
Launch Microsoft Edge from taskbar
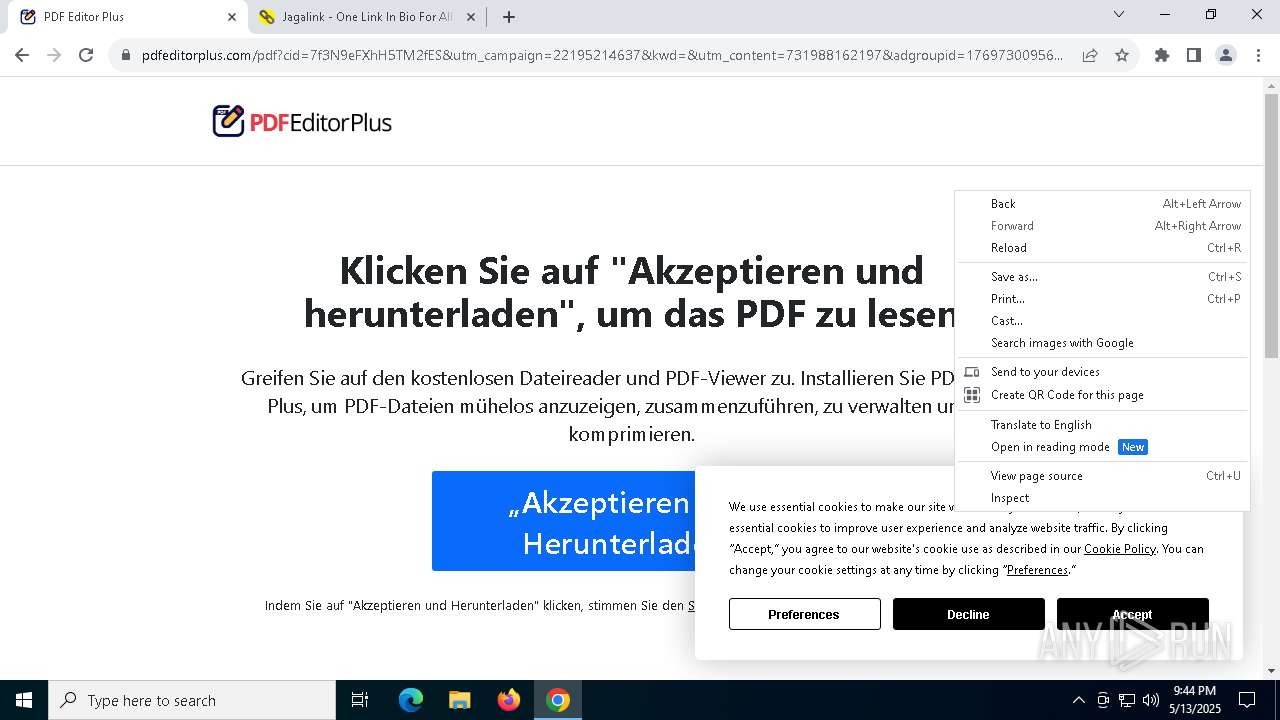[x=411, y=700]
